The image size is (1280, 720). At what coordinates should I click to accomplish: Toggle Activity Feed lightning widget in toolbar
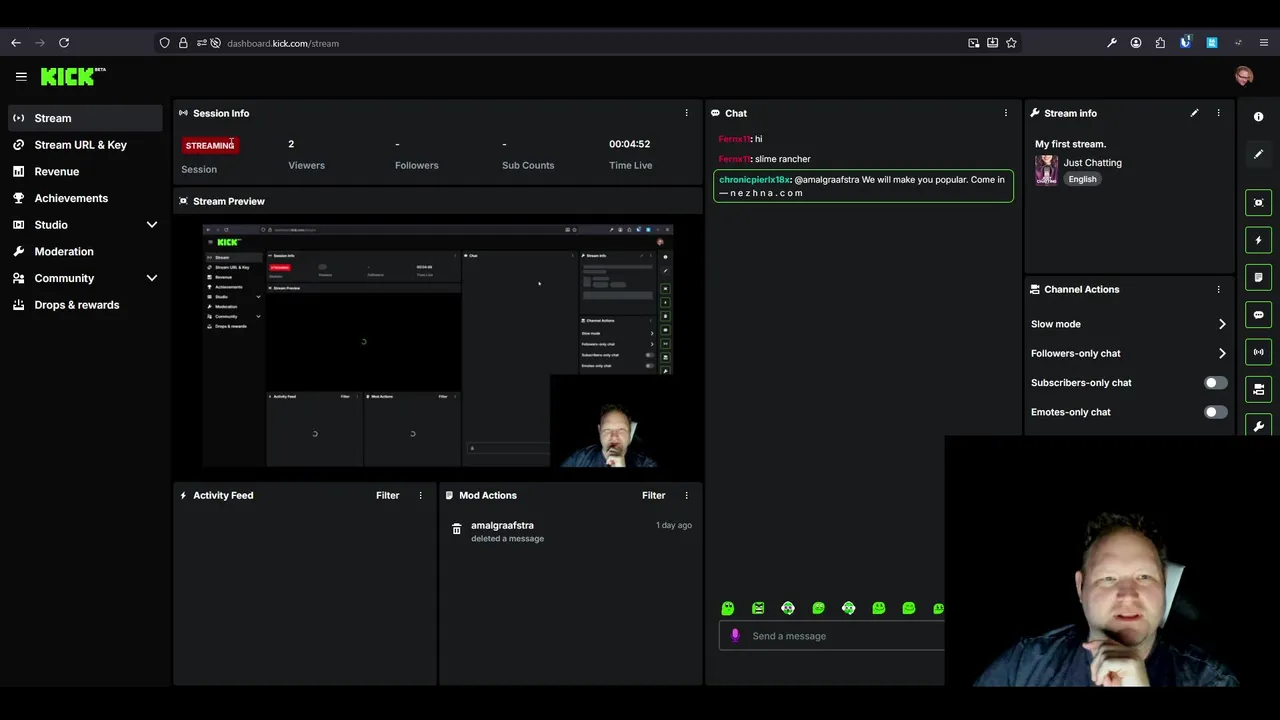(1258, 240)
